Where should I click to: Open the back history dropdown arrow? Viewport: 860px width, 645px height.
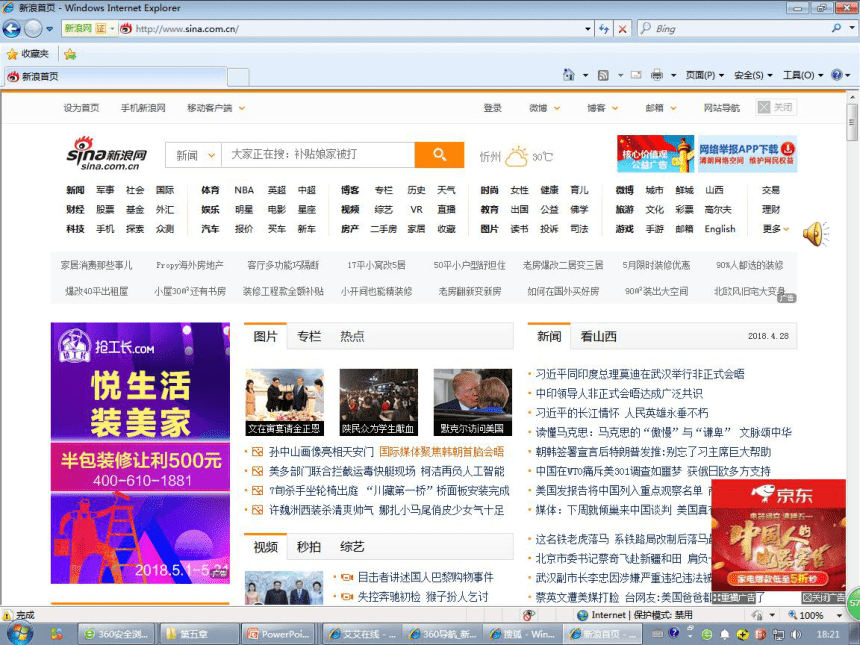[x=50, y=29]
